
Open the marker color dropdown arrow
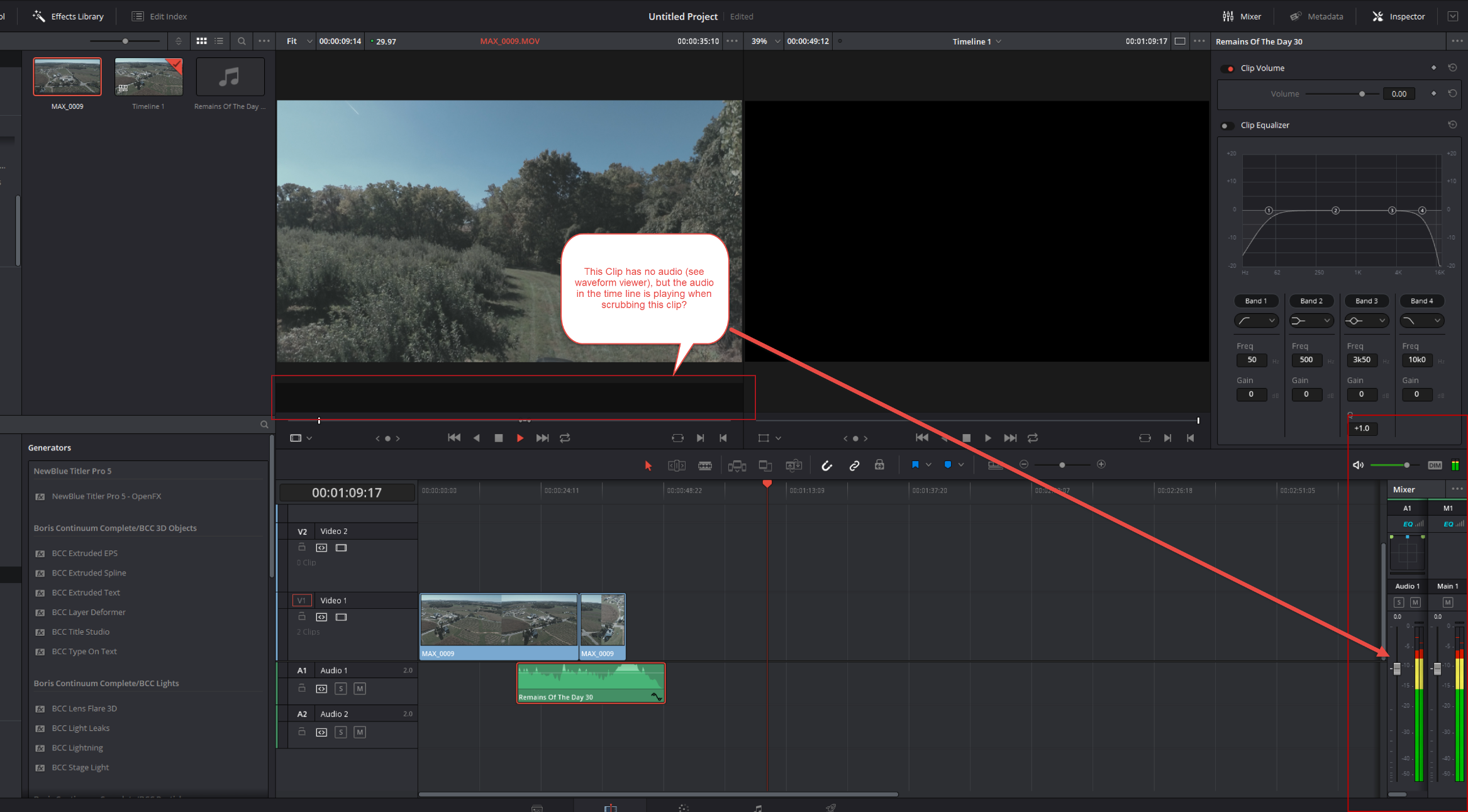pos(961,465)
